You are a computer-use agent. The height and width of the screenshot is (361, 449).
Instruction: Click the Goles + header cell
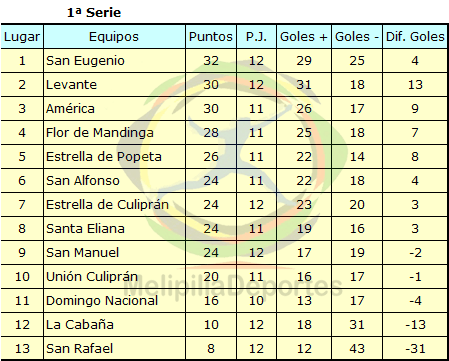pyautogui.click(x=304, y=37)
